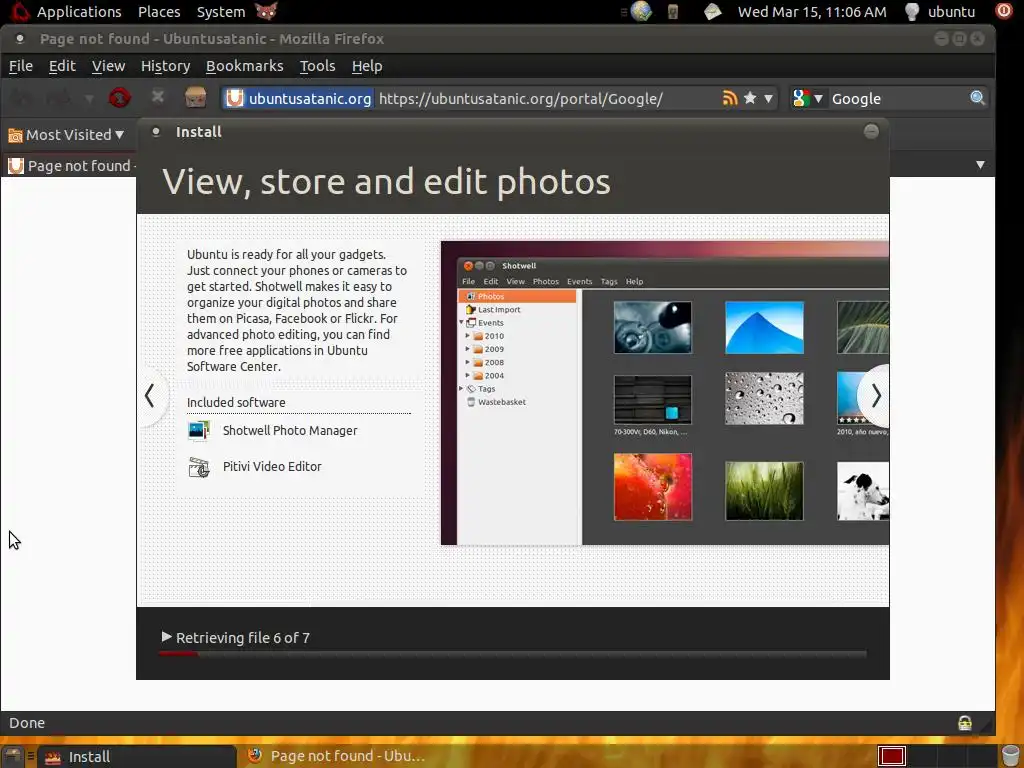Click the Pitivi Video Editor icon

(199, 467)
